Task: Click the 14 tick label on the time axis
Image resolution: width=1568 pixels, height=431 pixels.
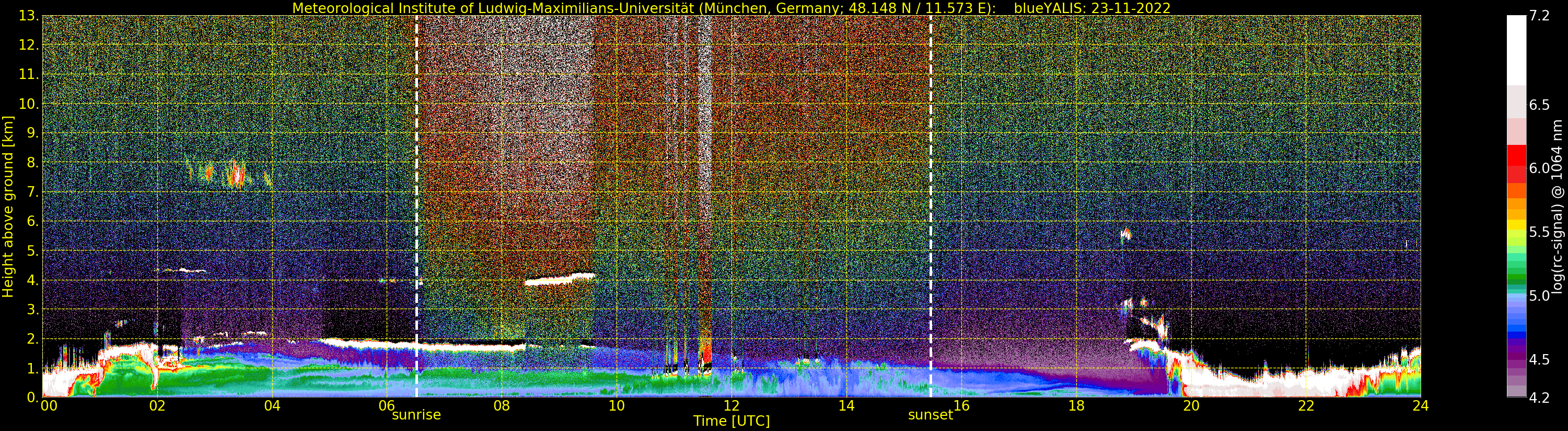Action: click(x=846, y=405)
